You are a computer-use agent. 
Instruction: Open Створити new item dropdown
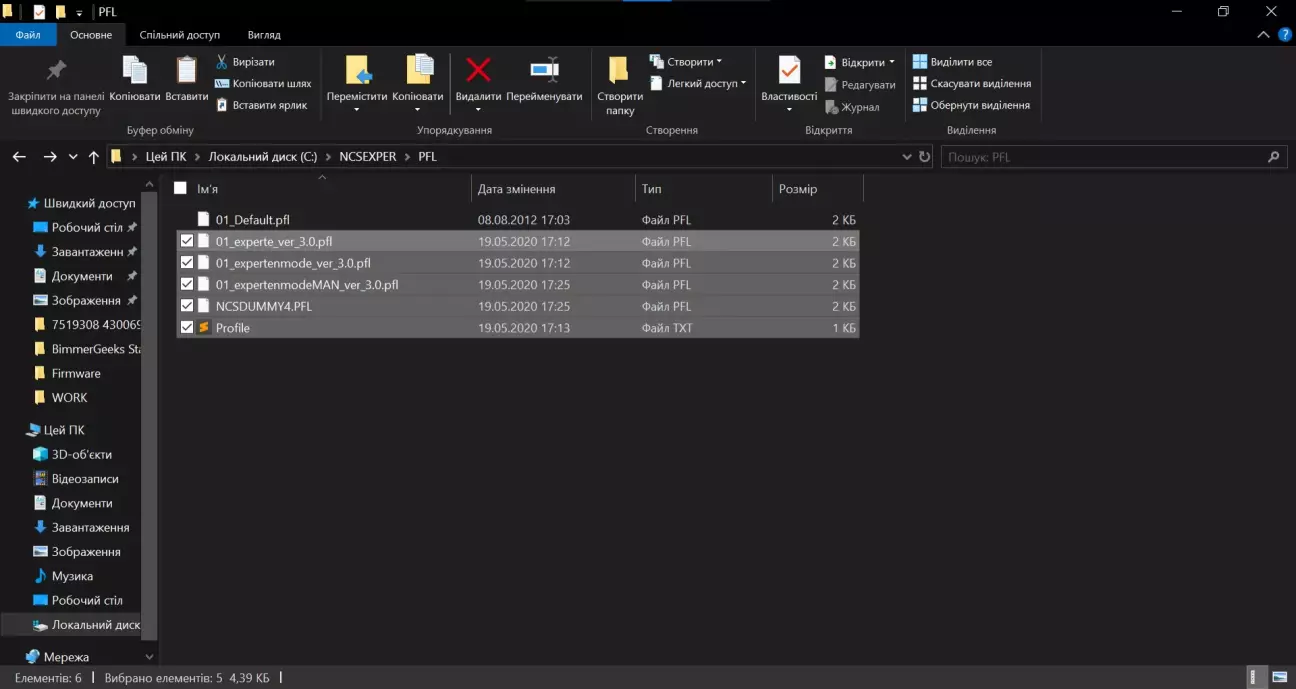pyautogui.click(x=686, y=62)
